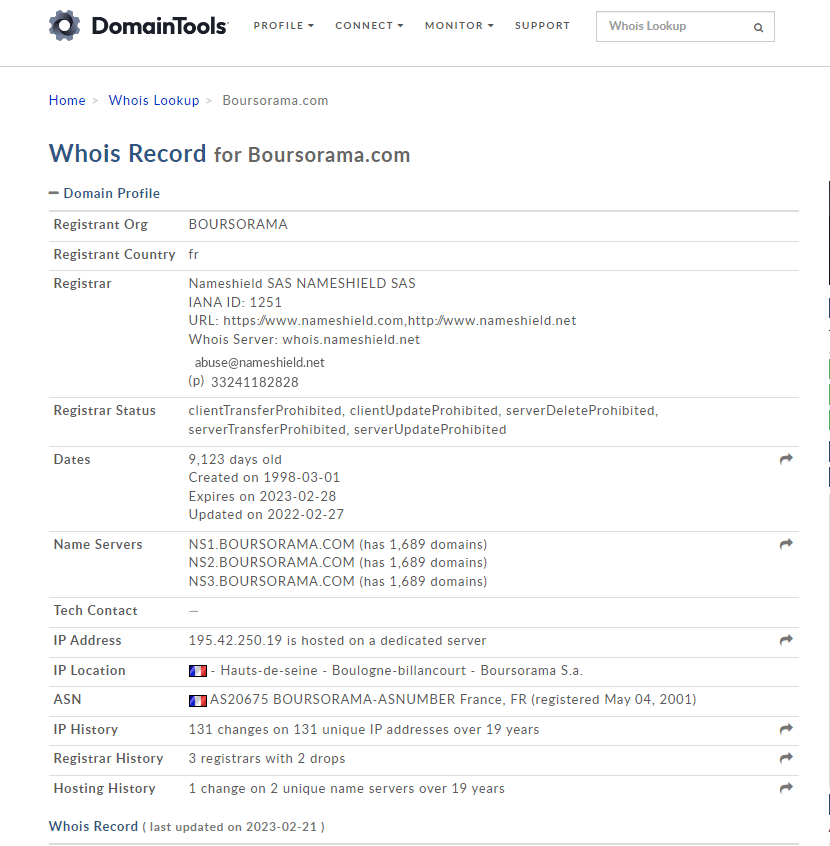Click 3 registrars with 2 drops text
The height and width of the screenshot is (846, 830).
click(x=267, y=759)
